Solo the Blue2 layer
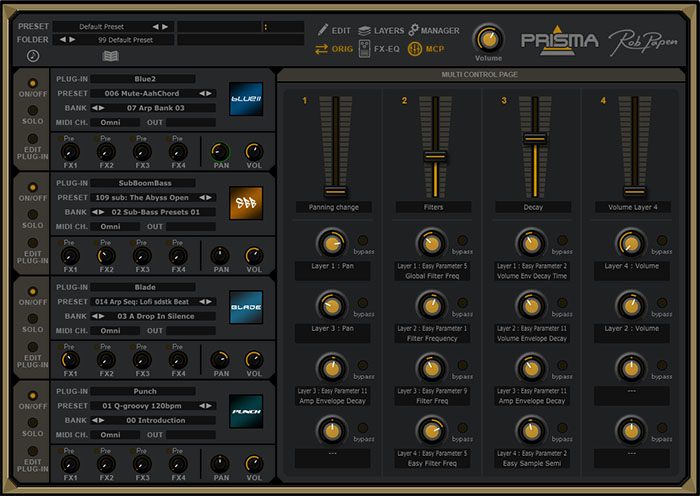 pyautogui.click(x=33, y=110)
